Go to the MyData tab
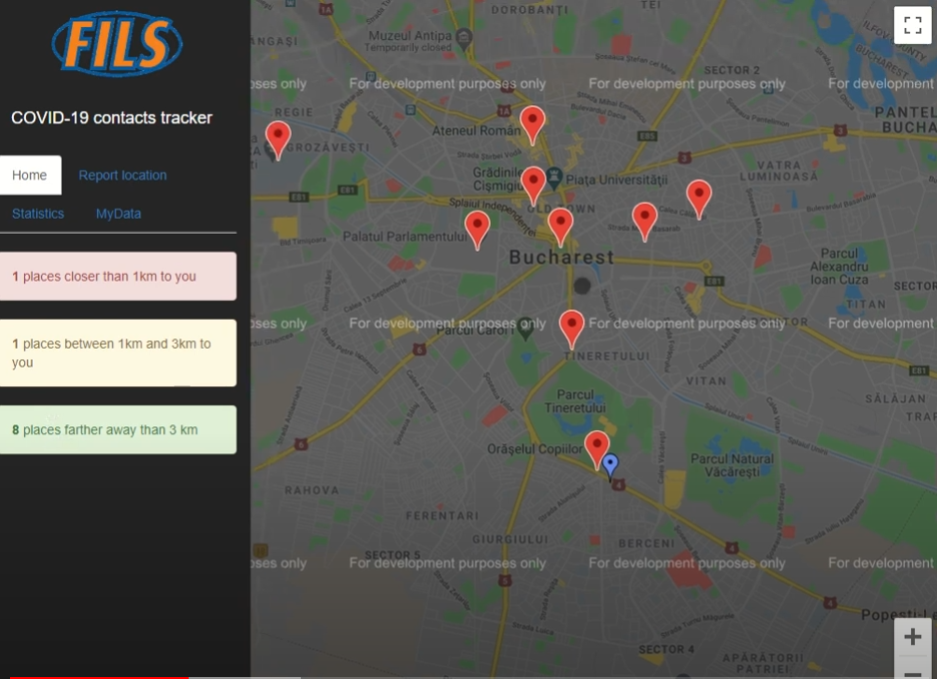Image resolution: width=937 pixels, height=679 pixels. pos(118,213)
